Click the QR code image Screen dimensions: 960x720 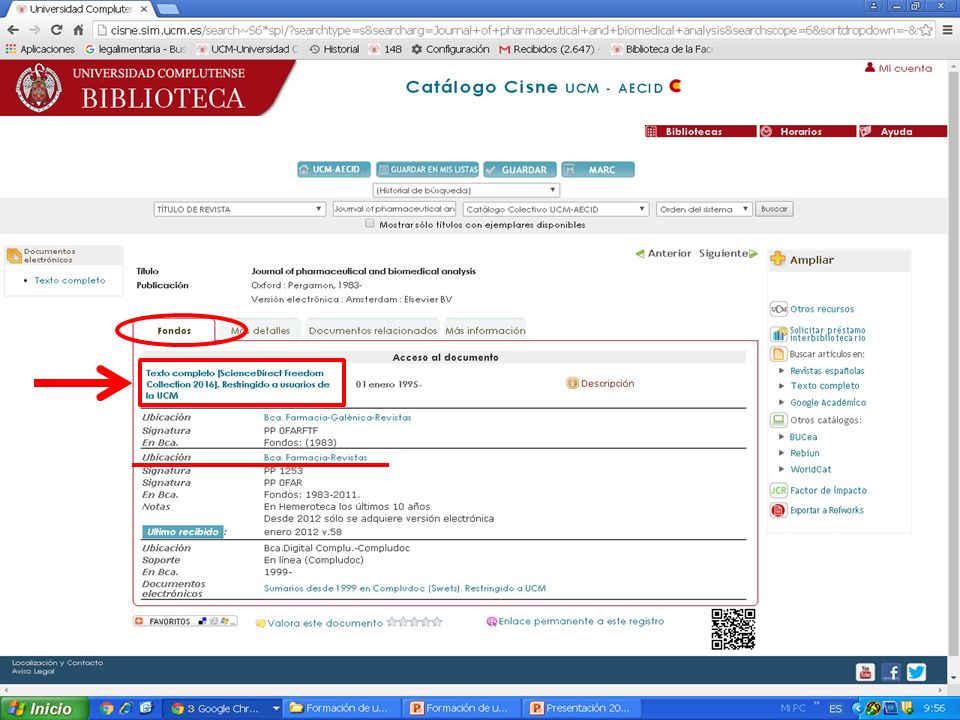[733, 629]
